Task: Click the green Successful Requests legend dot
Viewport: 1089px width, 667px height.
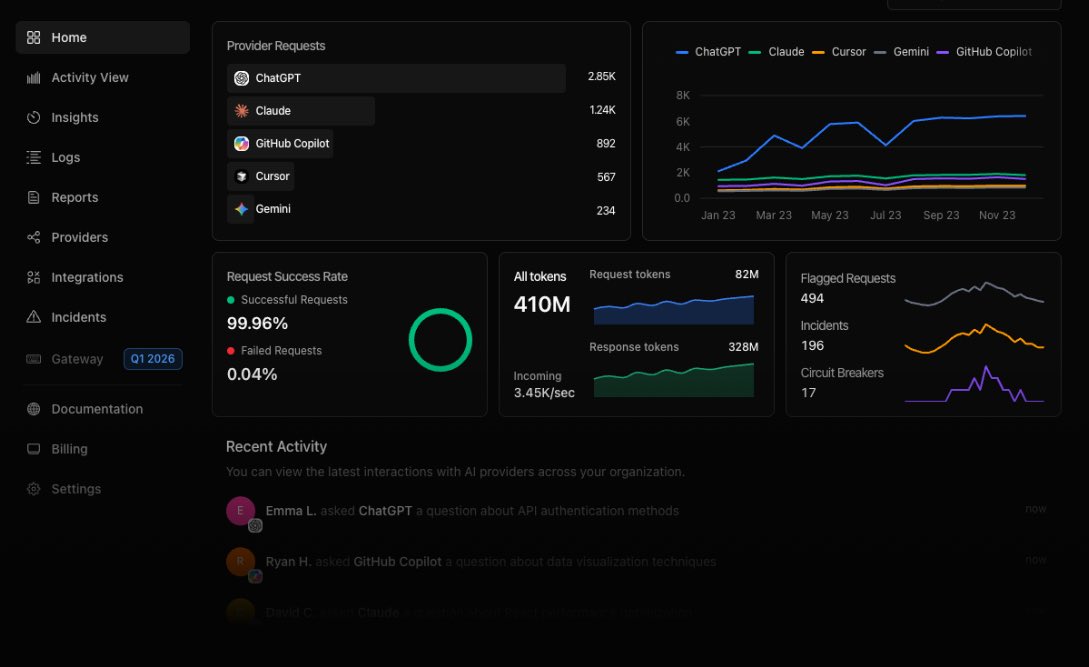Action: pos(231,300)
